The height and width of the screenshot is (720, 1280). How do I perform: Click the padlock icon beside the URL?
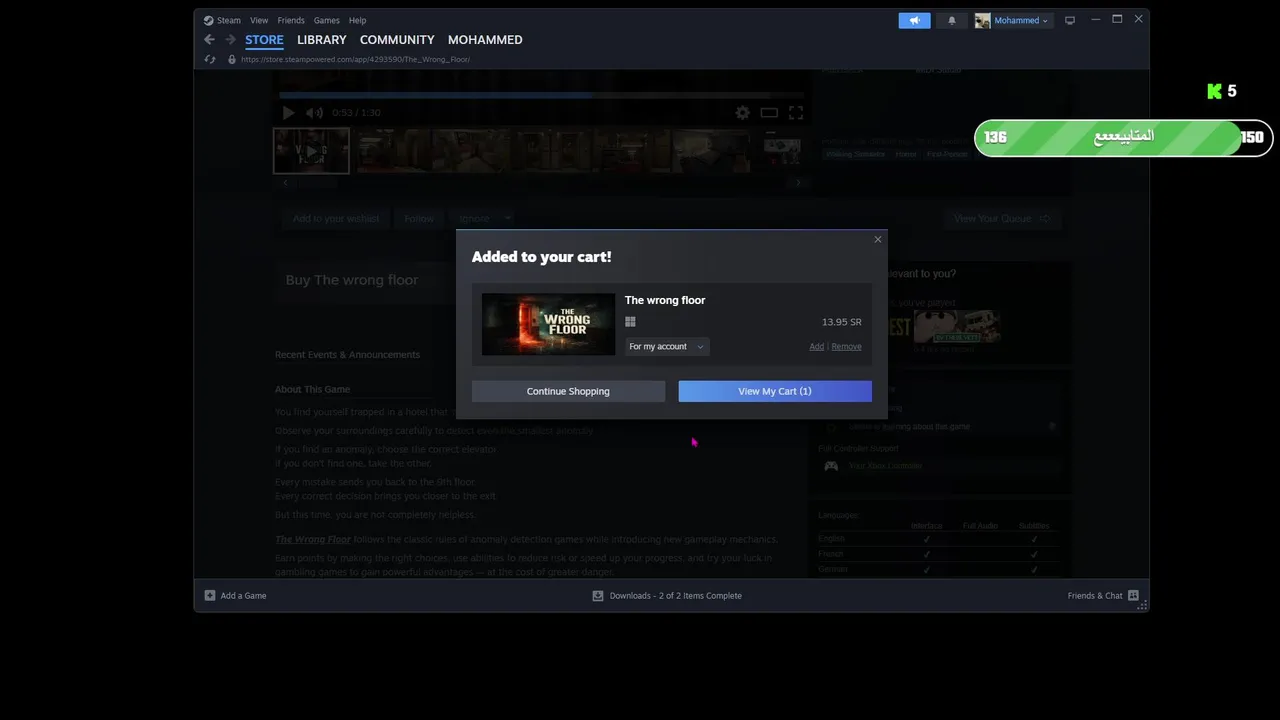[x=232, y=59]
